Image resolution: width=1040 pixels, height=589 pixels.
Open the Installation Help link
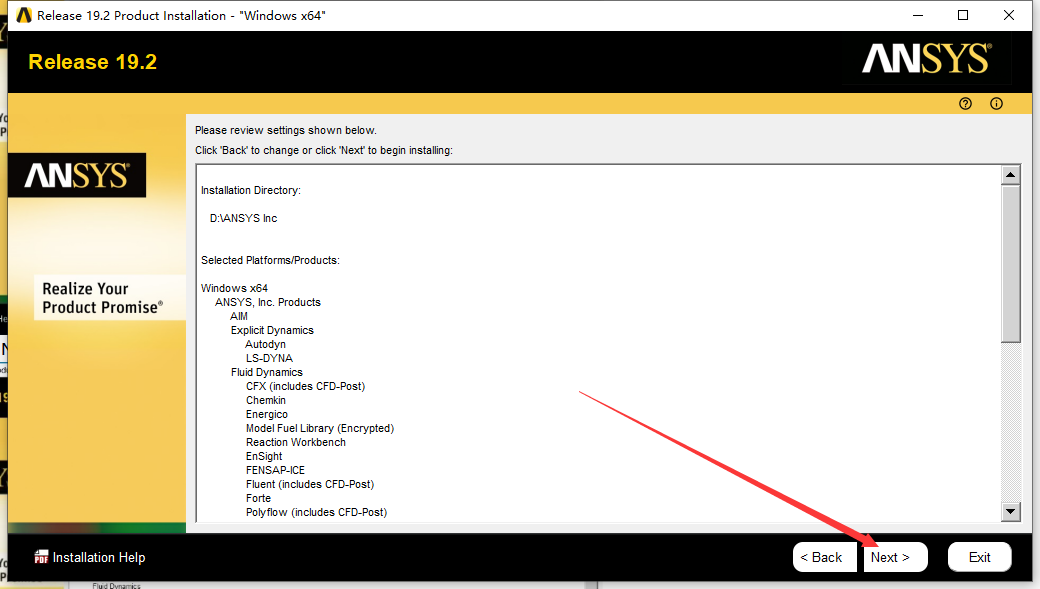click(98, 558)
